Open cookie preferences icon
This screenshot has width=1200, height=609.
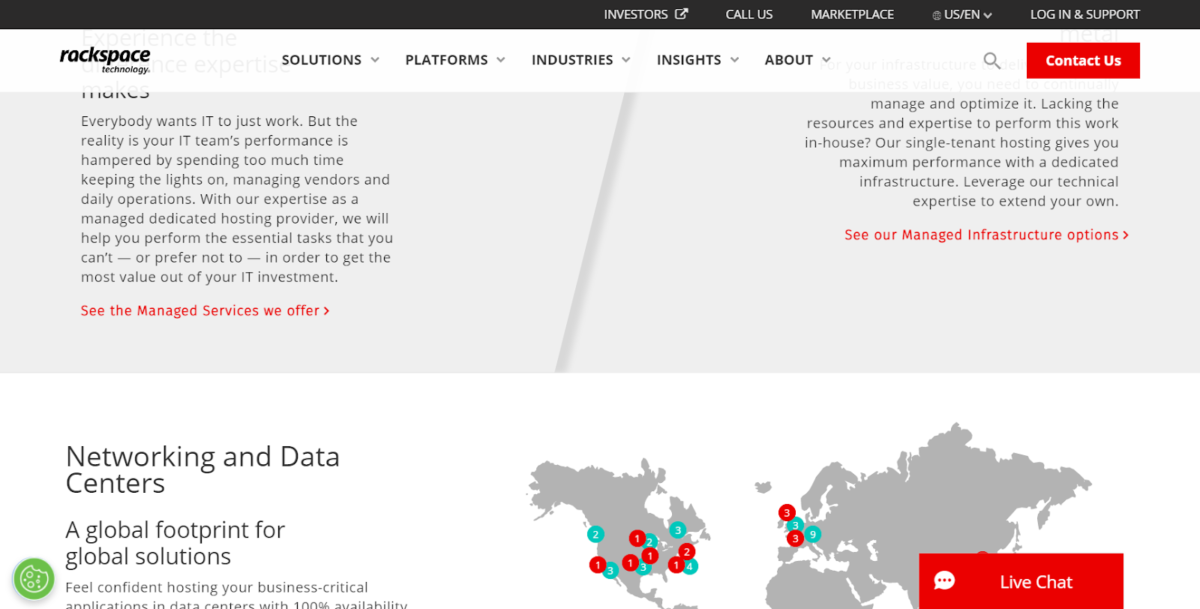tap(34, 579)
